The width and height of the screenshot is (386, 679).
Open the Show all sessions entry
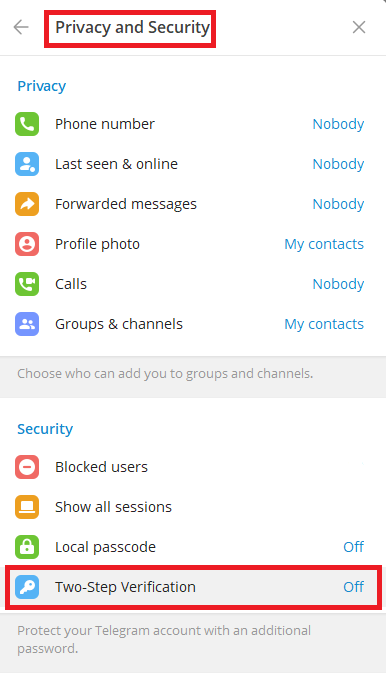coord(193,507)
